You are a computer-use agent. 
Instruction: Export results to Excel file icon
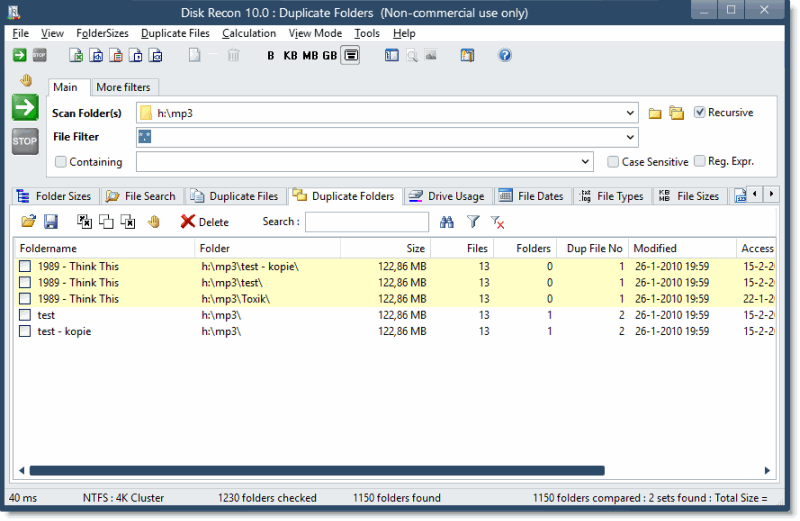click(x=76, y=55)
